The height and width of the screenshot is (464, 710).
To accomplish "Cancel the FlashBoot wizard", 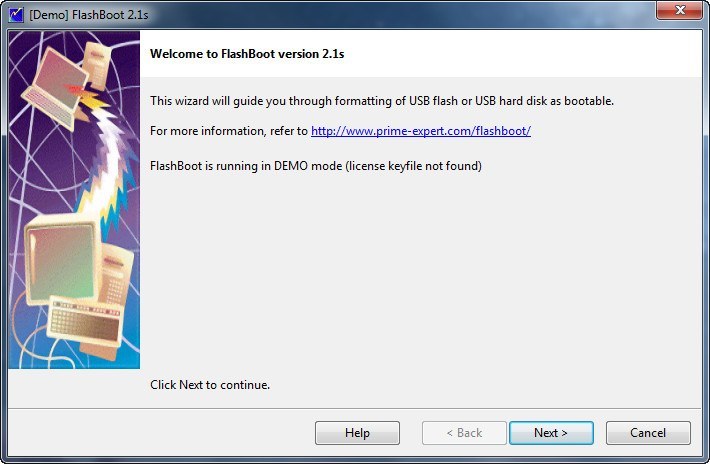I will click(648, 433).
